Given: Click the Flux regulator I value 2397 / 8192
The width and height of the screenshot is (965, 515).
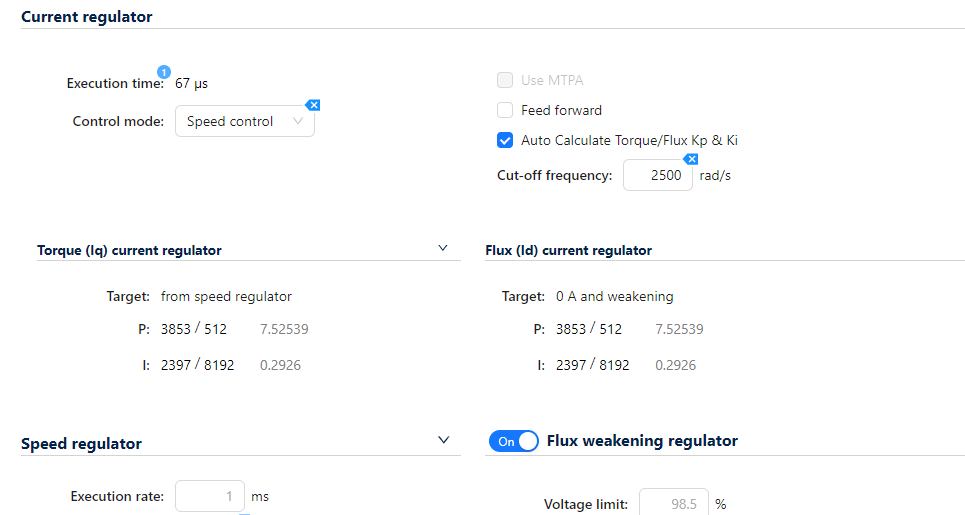Looking at the screenshot, I should (x=593, y=365).
